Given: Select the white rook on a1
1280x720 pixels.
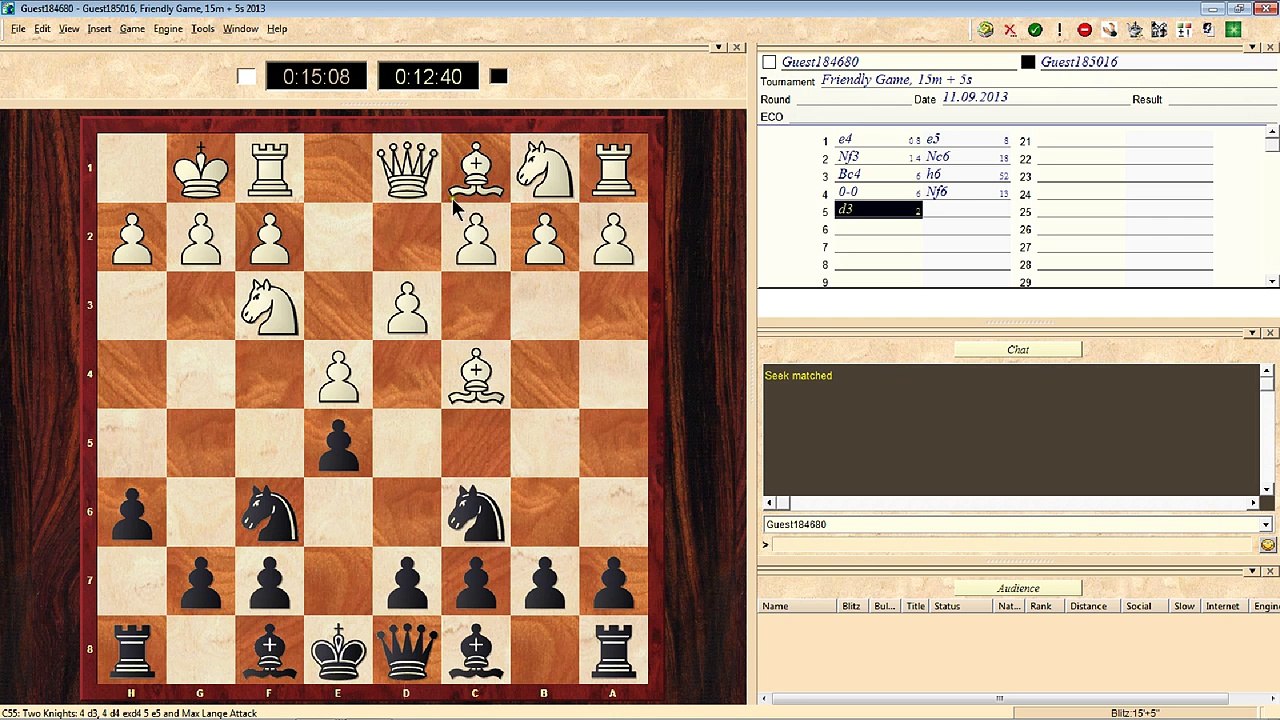Looking at the screenshot, I should pos(613,168).
